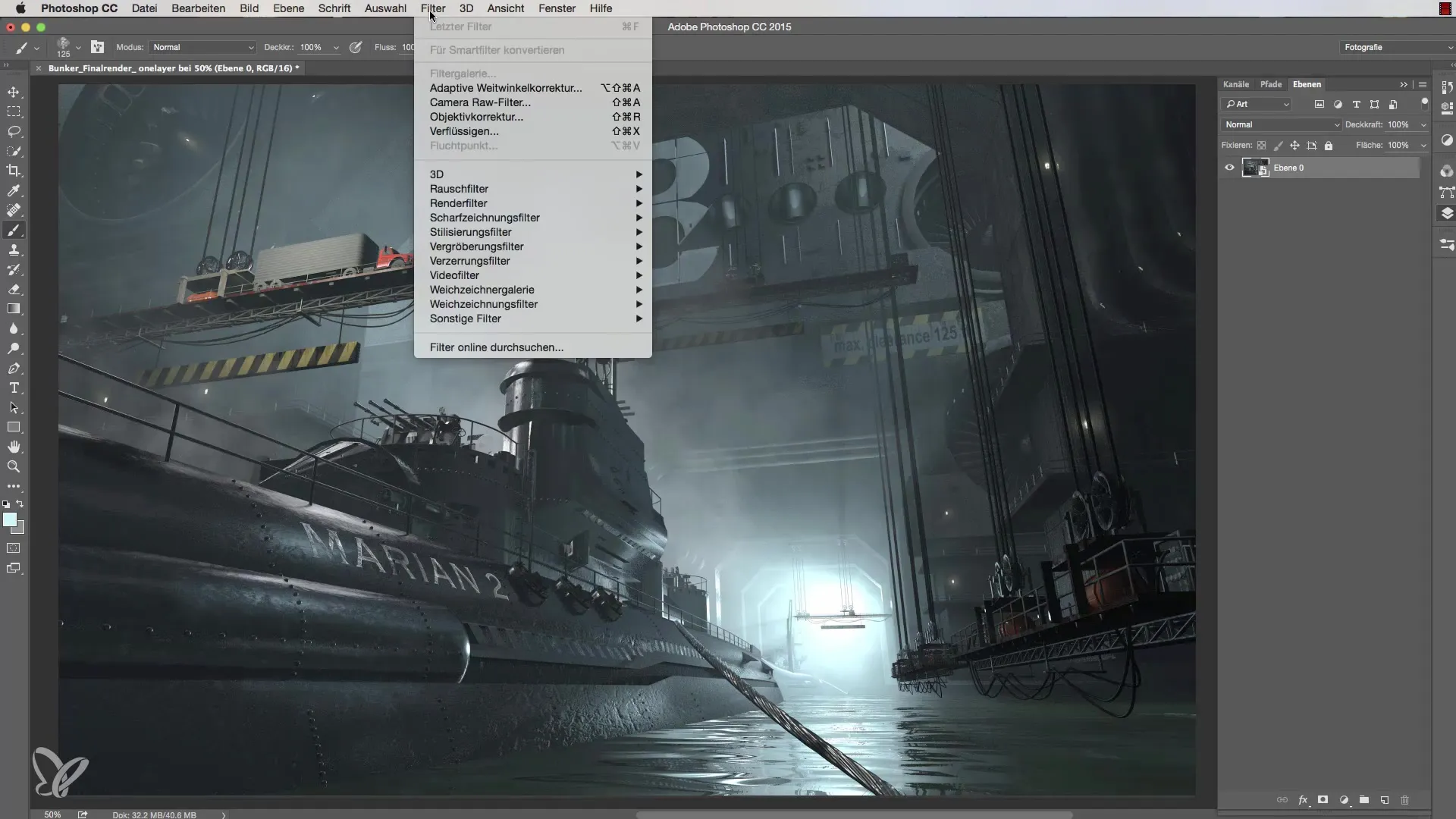Delete layer with trash icon
The width and height of the screenshot is (1456, 819).
point(1404,800)
